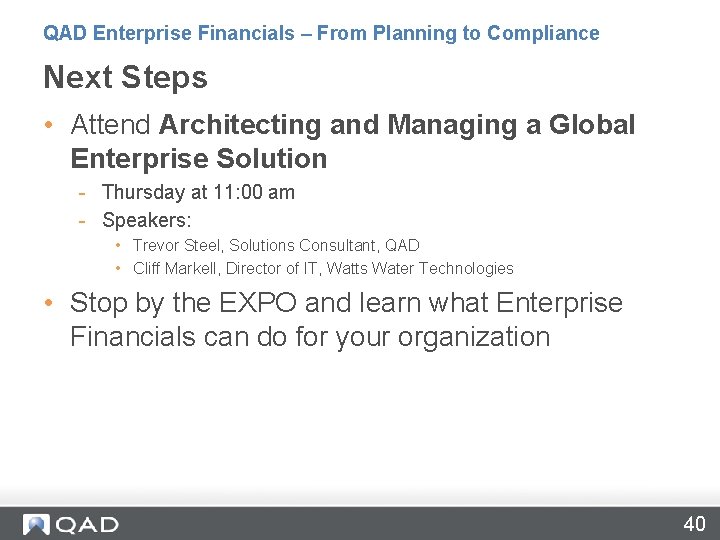Click small bullet before Trevor Steel
This screenshot has width=720, height=540.
pyautogui.click(x=118, y=245)
